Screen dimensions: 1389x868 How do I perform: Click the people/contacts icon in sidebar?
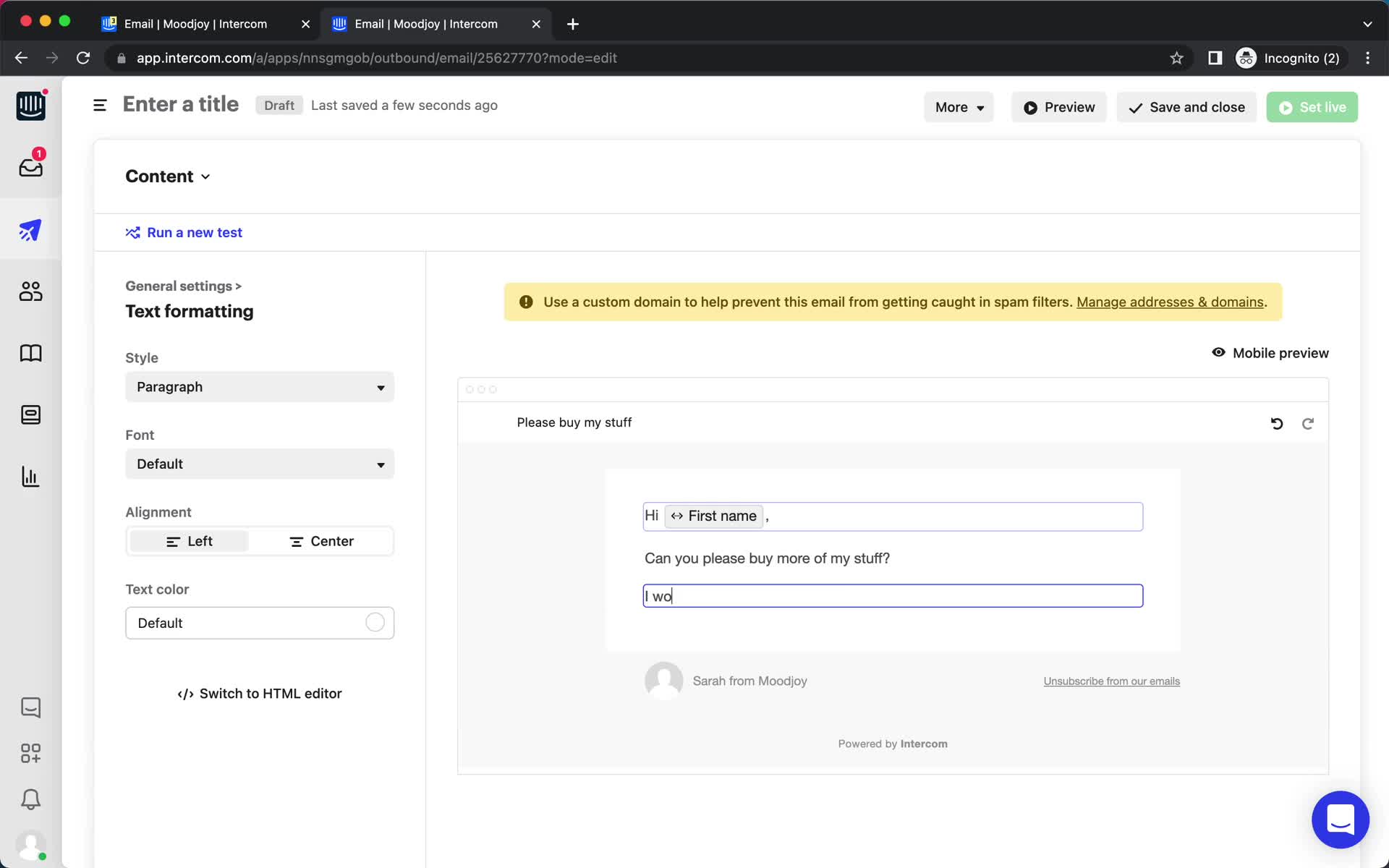(30, 291)
